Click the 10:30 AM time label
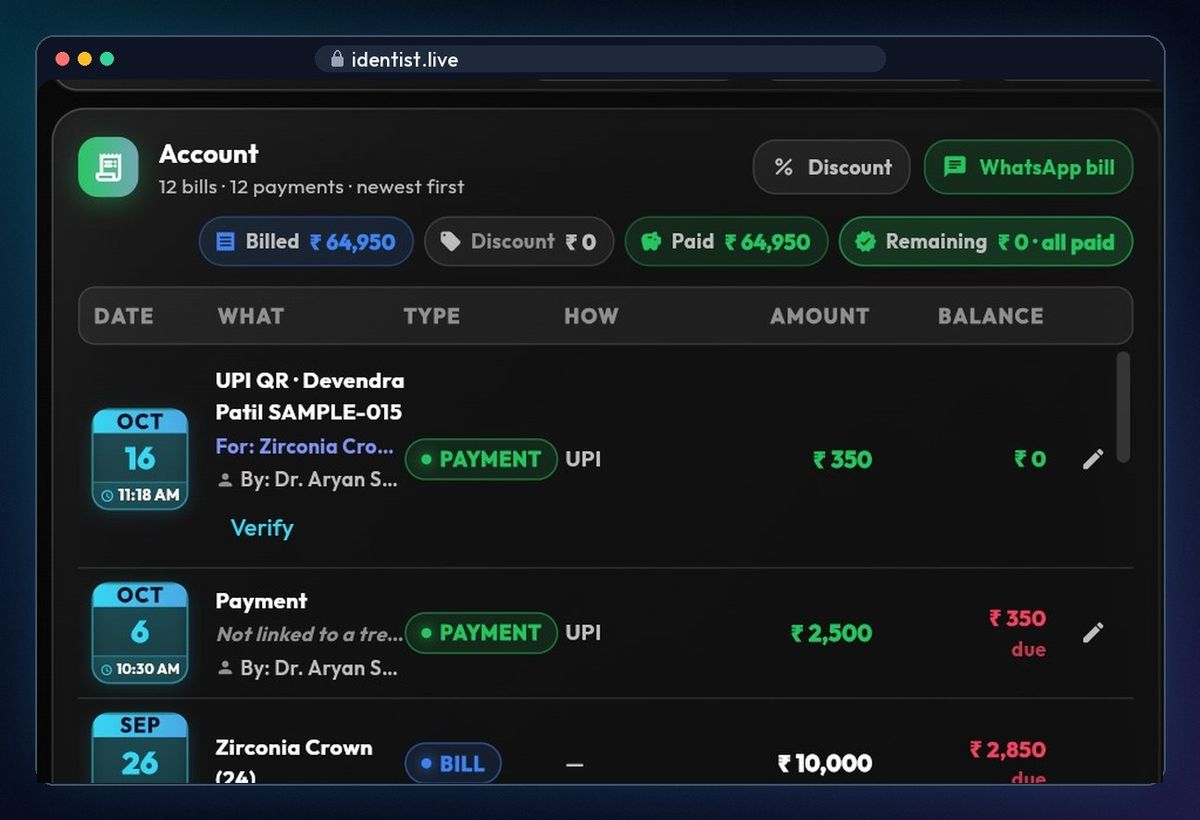Viewport: 1200px width, 820px height. pos(140,669)
